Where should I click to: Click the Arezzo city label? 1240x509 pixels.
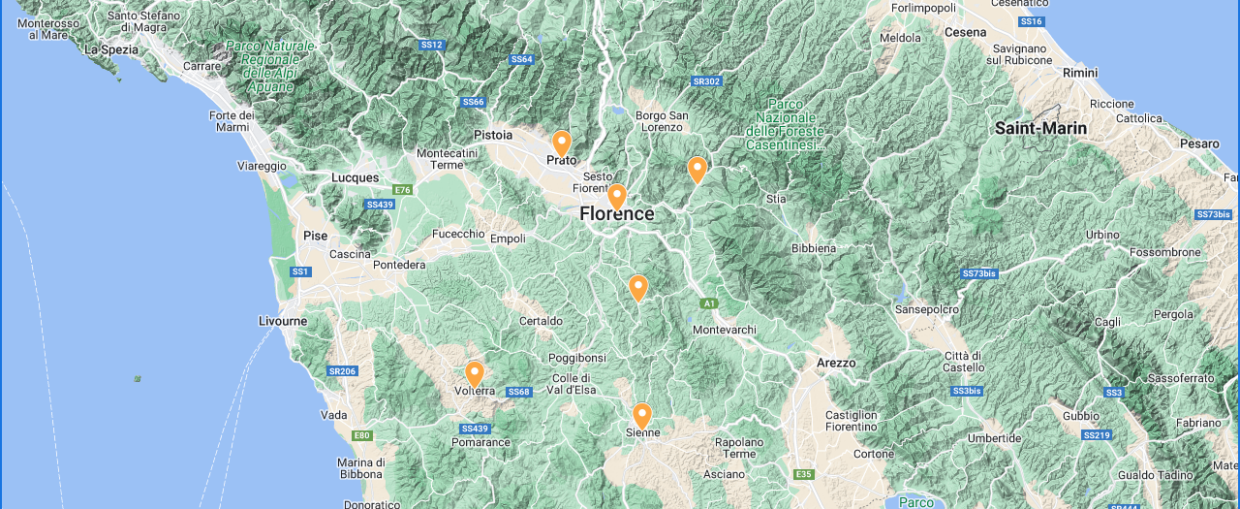836,362
